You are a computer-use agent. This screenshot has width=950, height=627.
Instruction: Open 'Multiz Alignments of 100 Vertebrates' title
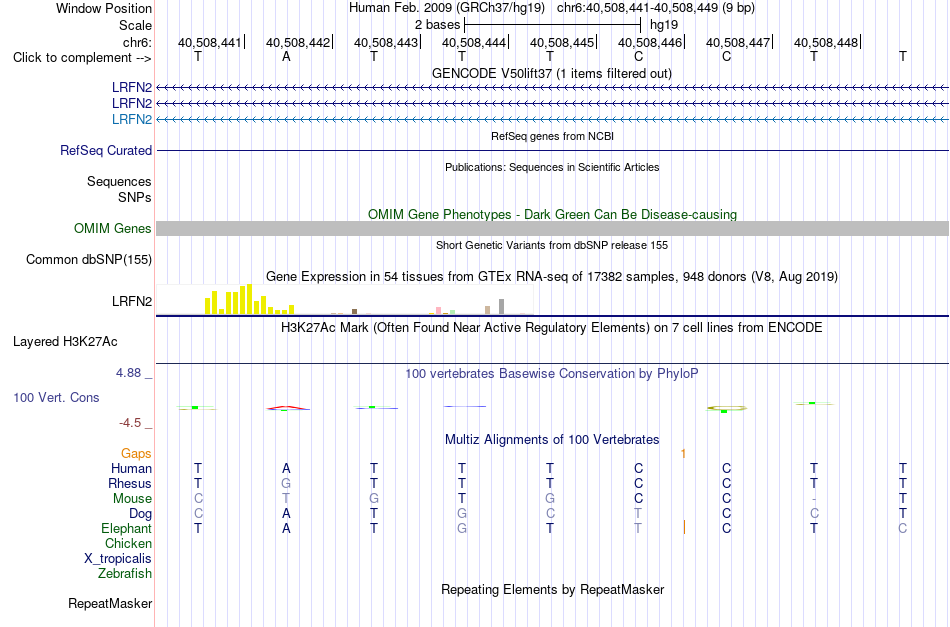[552, 440]
